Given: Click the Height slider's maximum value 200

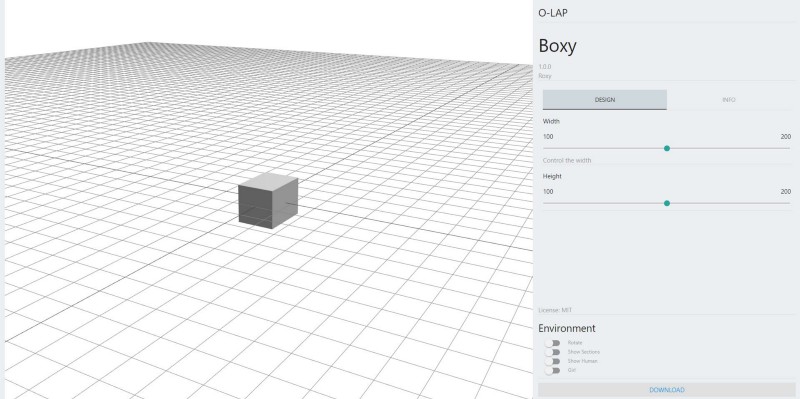Looking at the screenshot, I should point(785,192).
